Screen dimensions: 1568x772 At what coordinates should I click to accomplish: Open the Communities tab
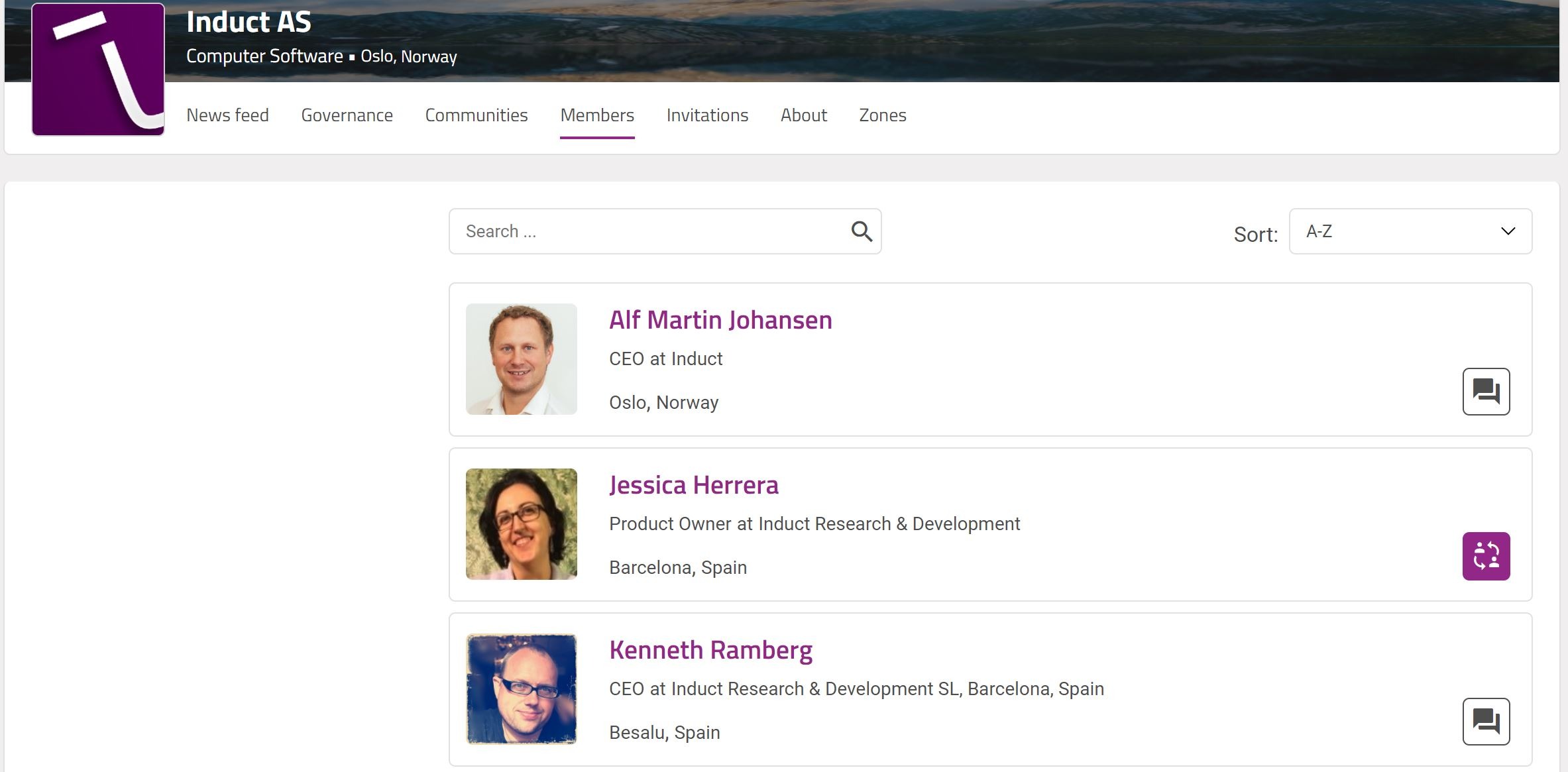(476, 115)
